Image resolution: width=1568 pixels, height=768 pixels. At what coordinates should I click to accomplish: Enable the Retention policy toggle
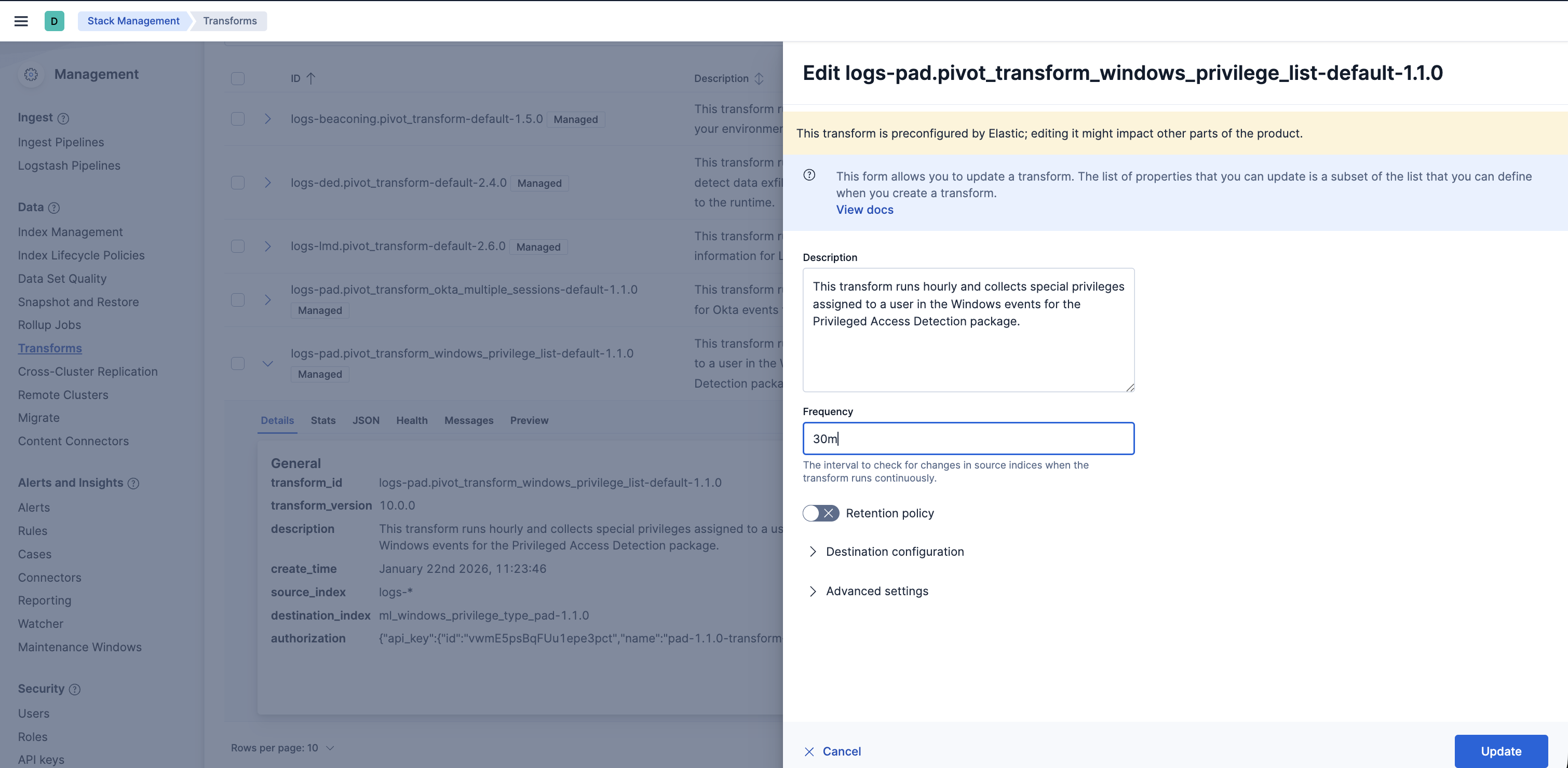820,513
